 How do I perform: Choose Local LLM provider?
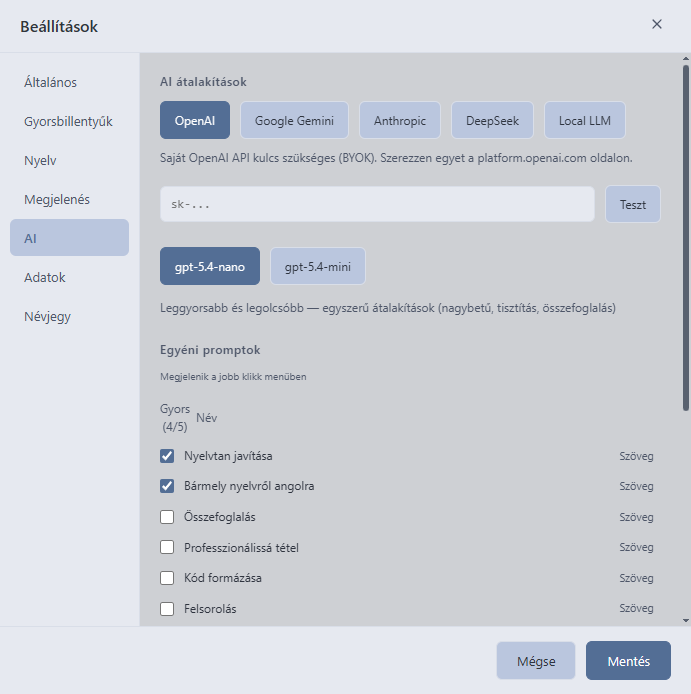point(585,120)
